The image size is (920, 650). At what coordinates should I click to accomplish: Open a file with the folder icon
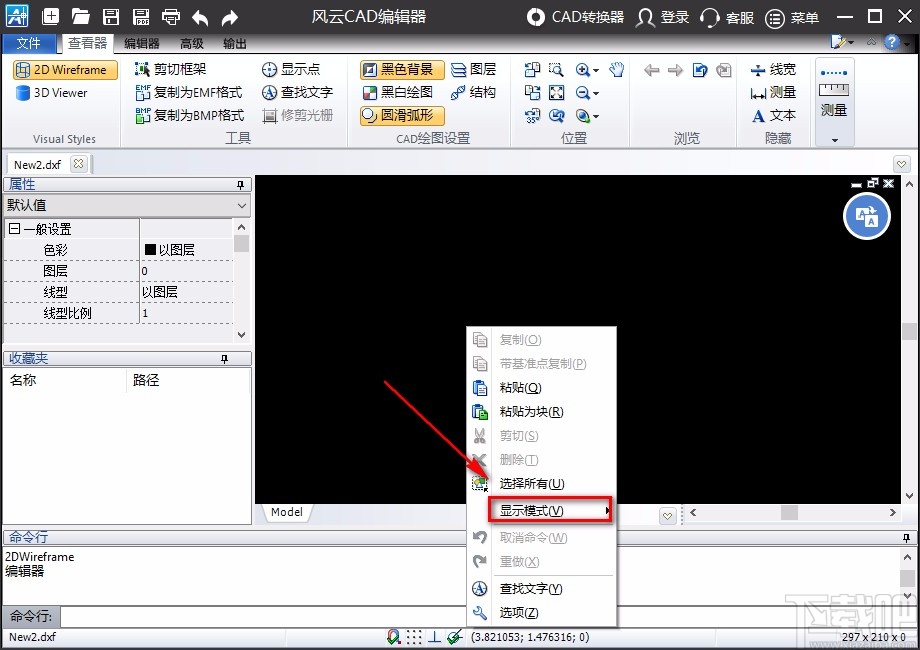tap(80, 16)
